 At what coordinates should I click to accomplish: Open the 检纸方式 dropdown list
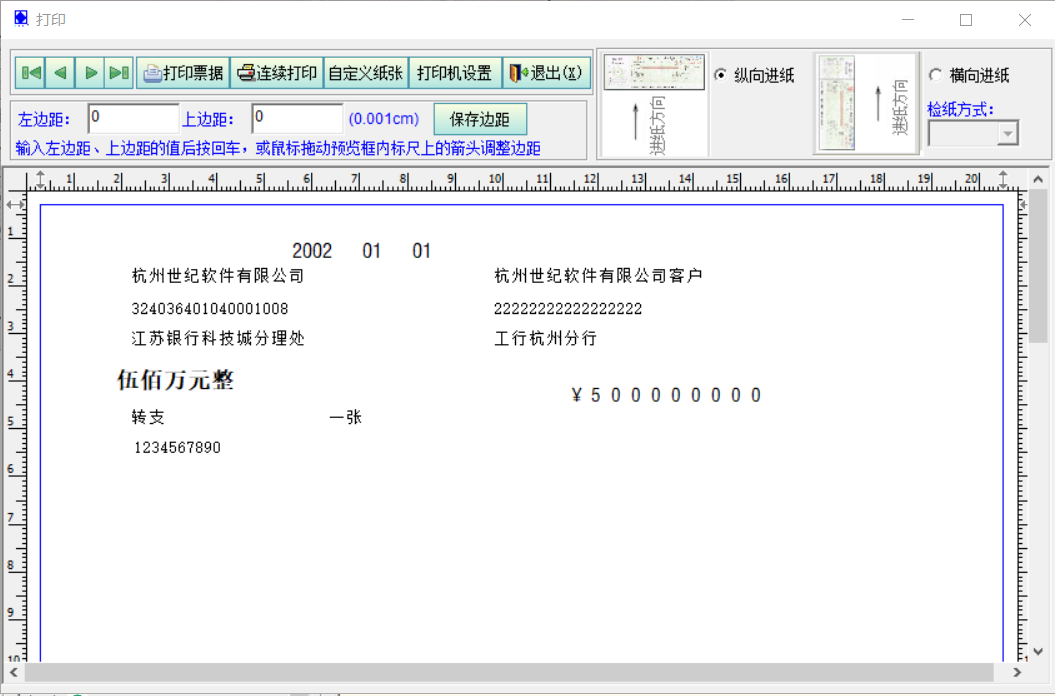pos(1007,133)
